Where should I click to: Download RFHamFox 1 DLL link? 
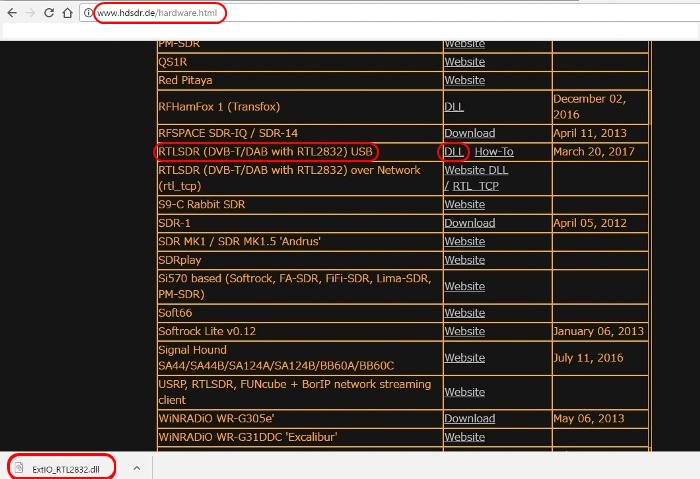coord(454,107)
